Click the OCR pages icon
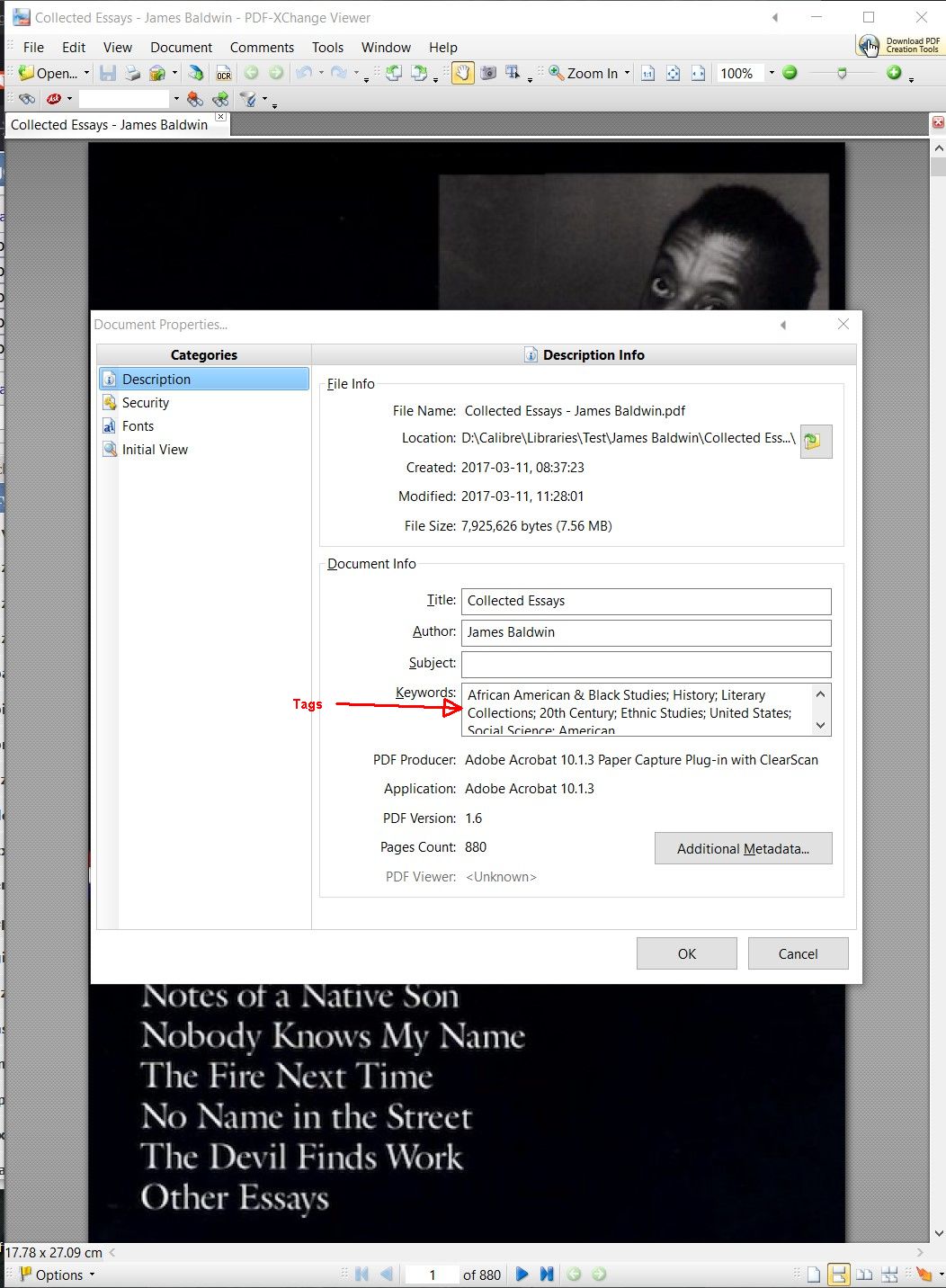 [x=224, y=73]
